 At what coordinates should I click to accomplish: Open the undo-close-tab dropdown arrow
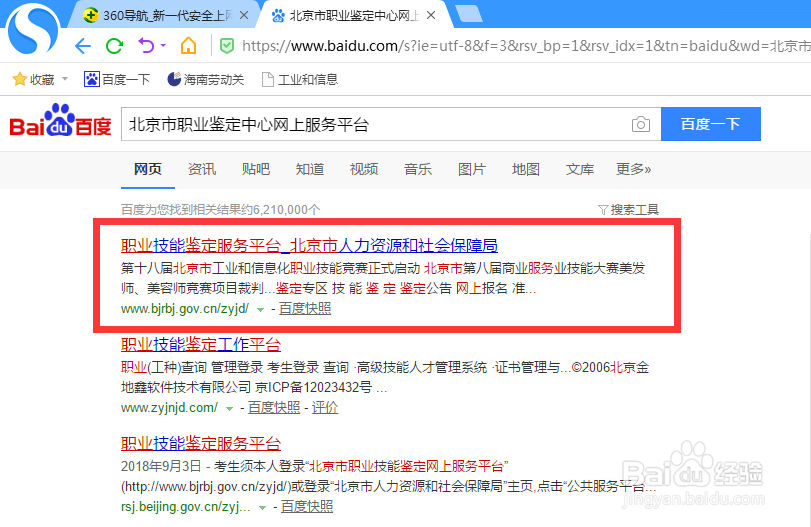pos(163,46)
